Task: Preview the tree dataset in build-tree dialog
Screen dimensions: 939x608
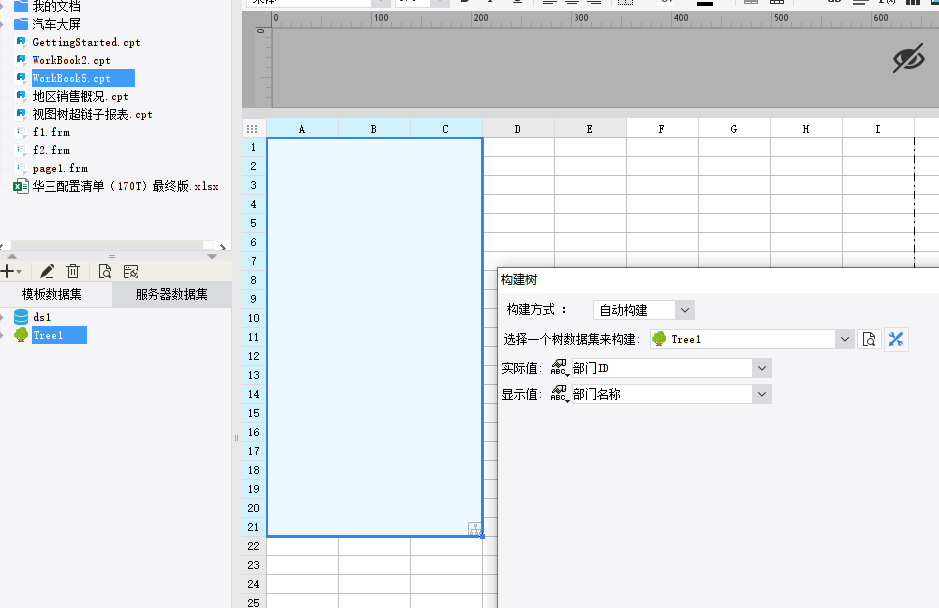Action: (869, 339)
